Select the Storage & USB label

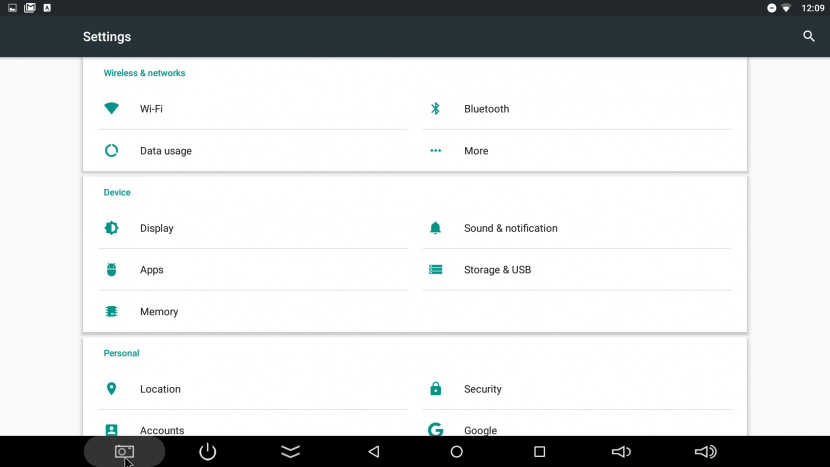point(498,270)
